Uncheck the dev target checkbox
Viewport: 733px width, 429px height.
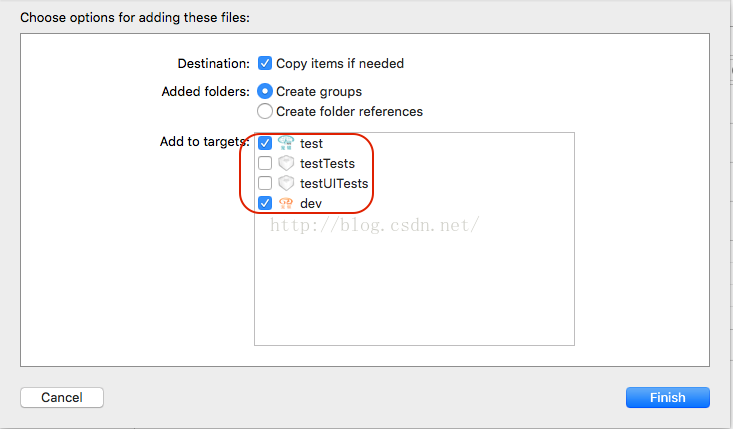265,203
